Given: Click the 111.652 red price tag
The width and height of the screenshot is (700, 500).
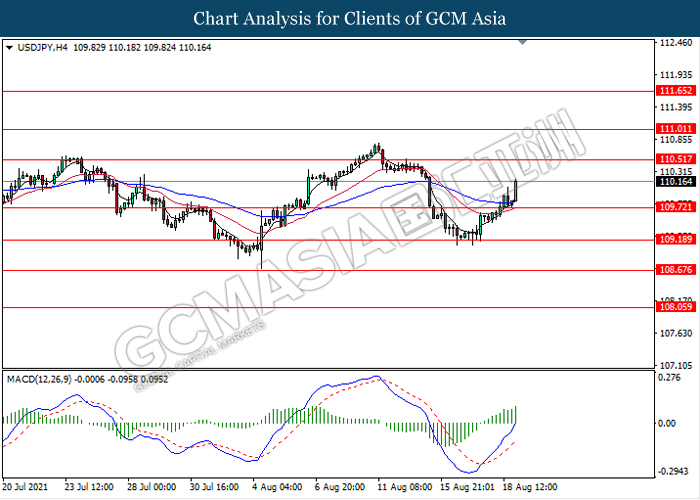Looking at the screenshot, I should [676, 91].
